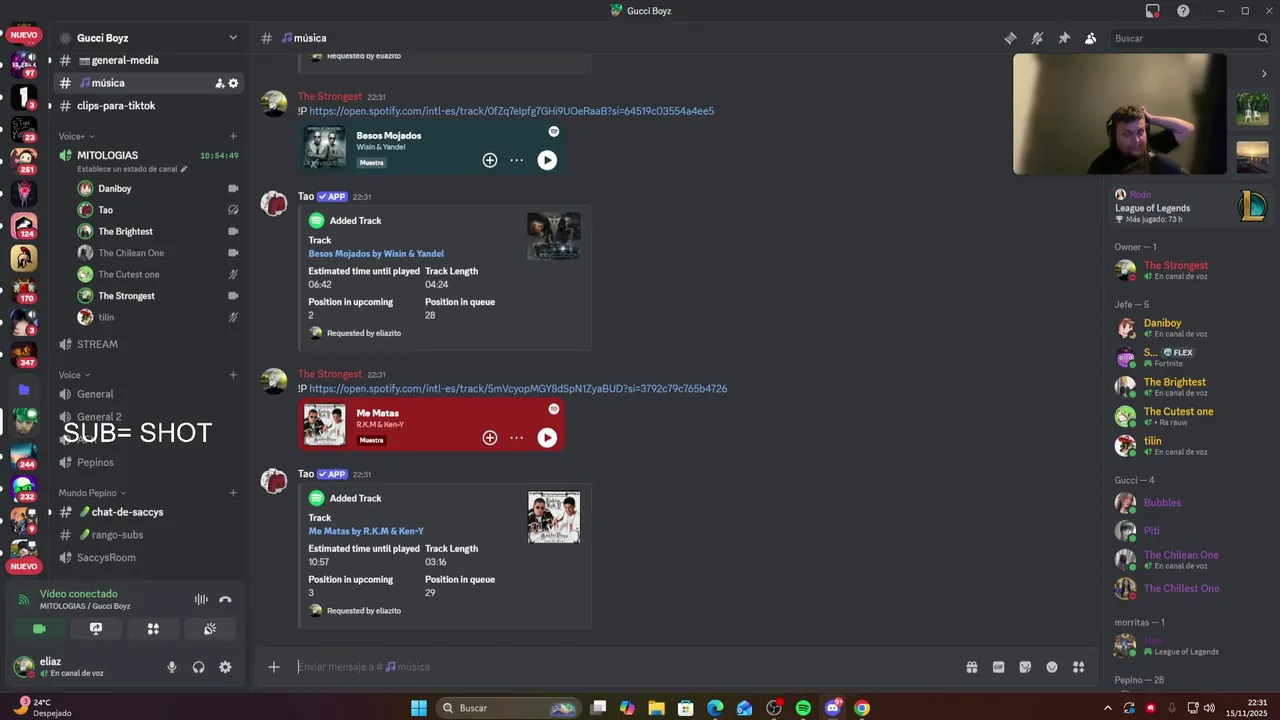Open the sticker picker
Screen dimensions: 1280x720
point(1025,667)
